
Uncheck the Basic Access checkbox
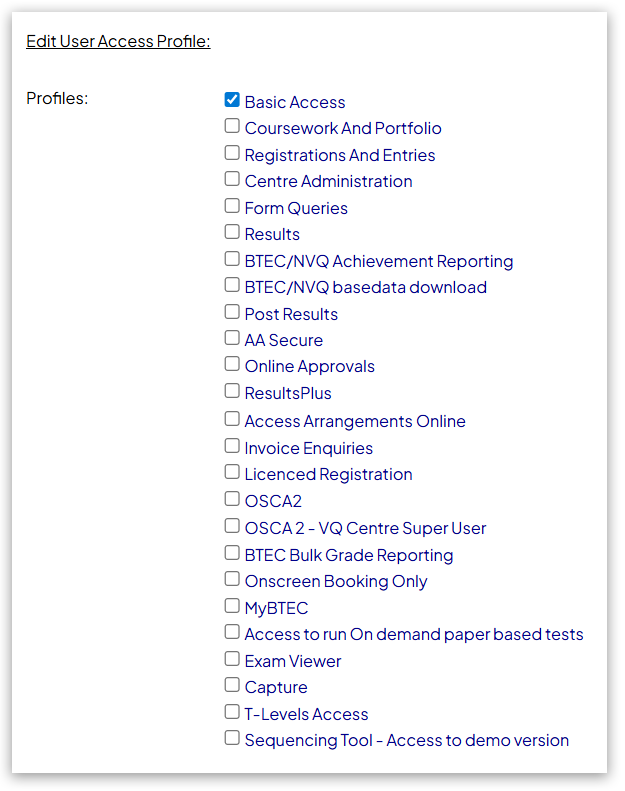pos(232,100)
